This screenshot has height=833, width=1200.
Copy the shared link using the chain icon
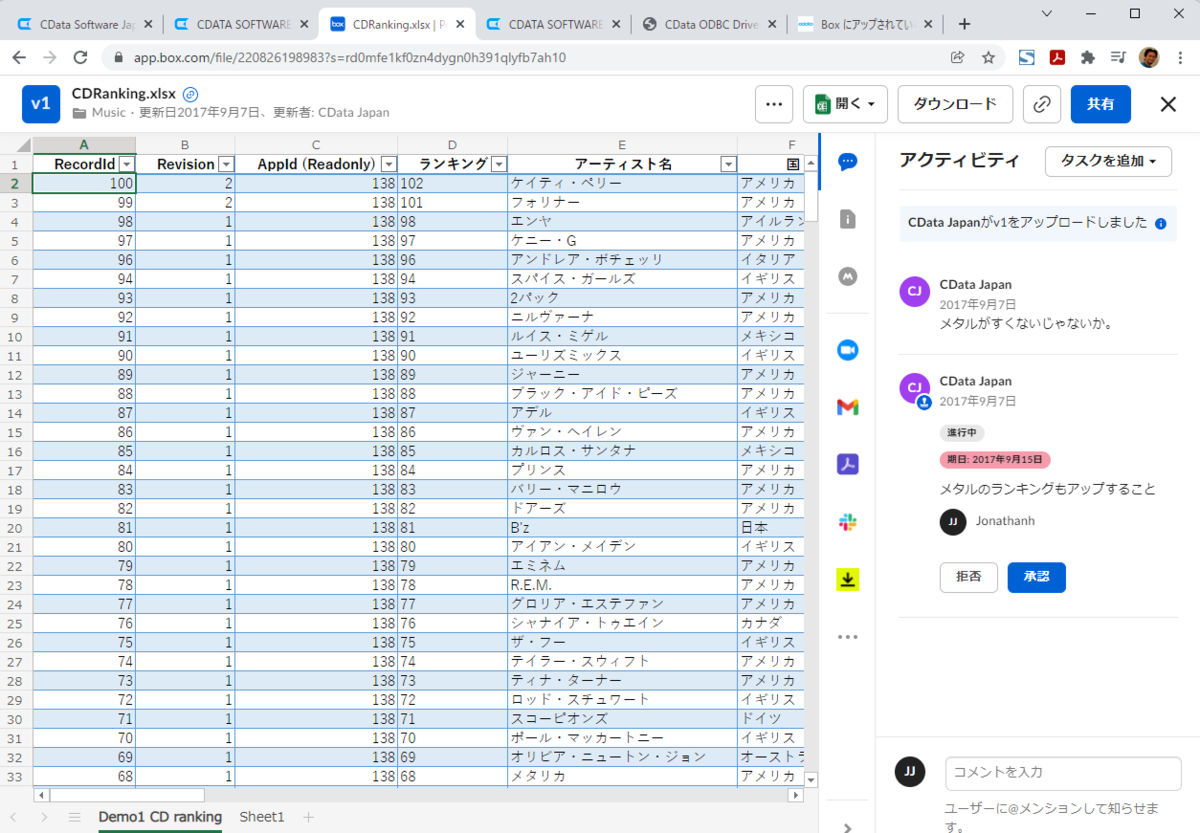[1042, 104]
